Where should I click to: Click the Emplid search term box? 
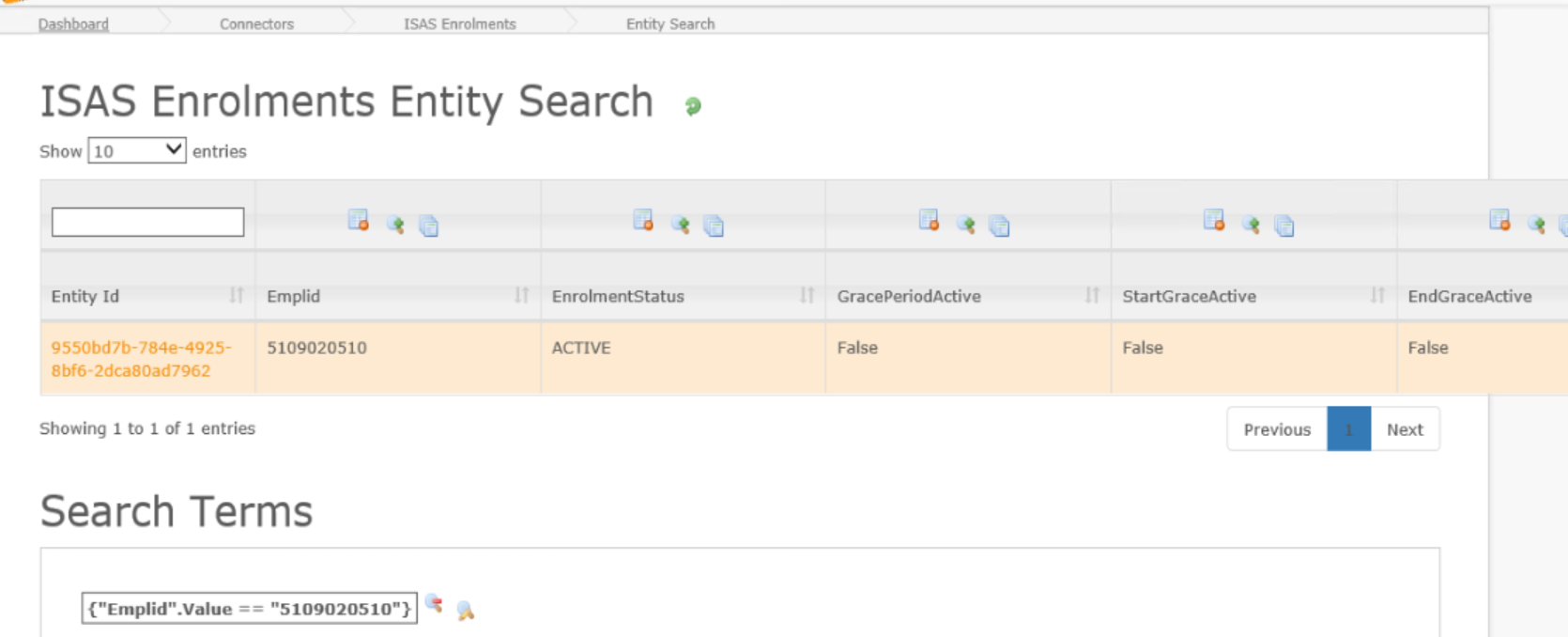249,609
